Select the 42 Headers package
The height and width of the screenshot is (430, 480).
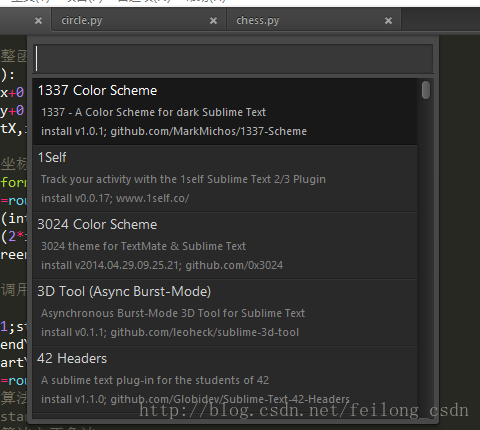(225, 379)
